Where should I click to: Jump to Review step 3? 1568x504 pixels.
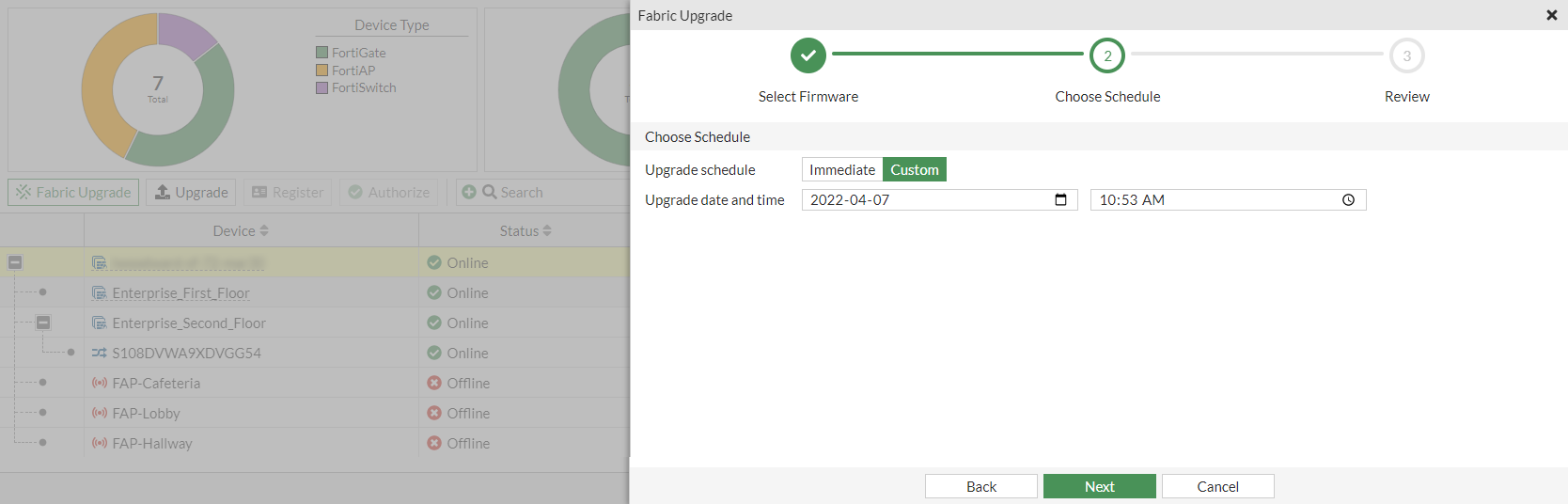pos(1406,55)
